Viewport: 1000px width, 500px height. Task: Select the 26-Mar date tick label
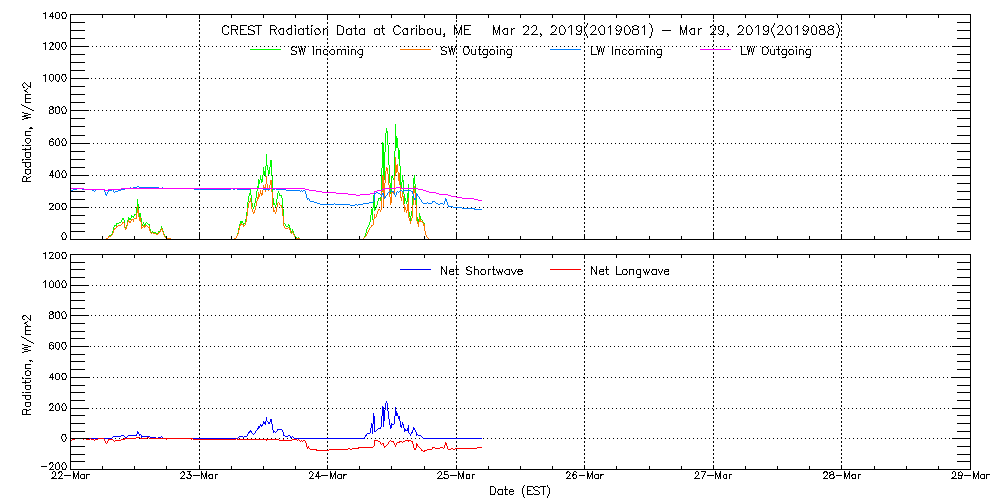click(x=585, y=476)
